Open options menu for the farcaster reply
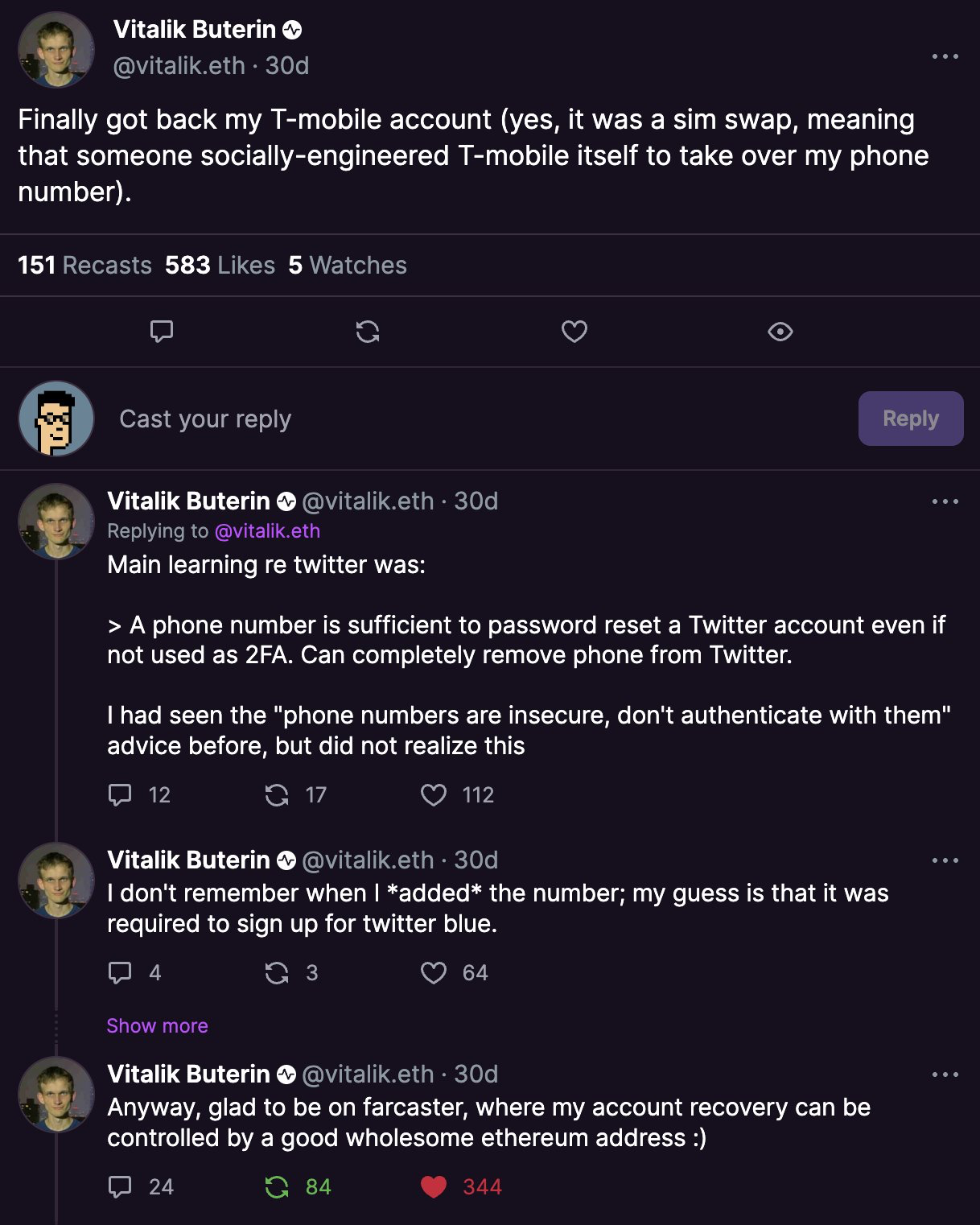 click(x=945, y=1074)
